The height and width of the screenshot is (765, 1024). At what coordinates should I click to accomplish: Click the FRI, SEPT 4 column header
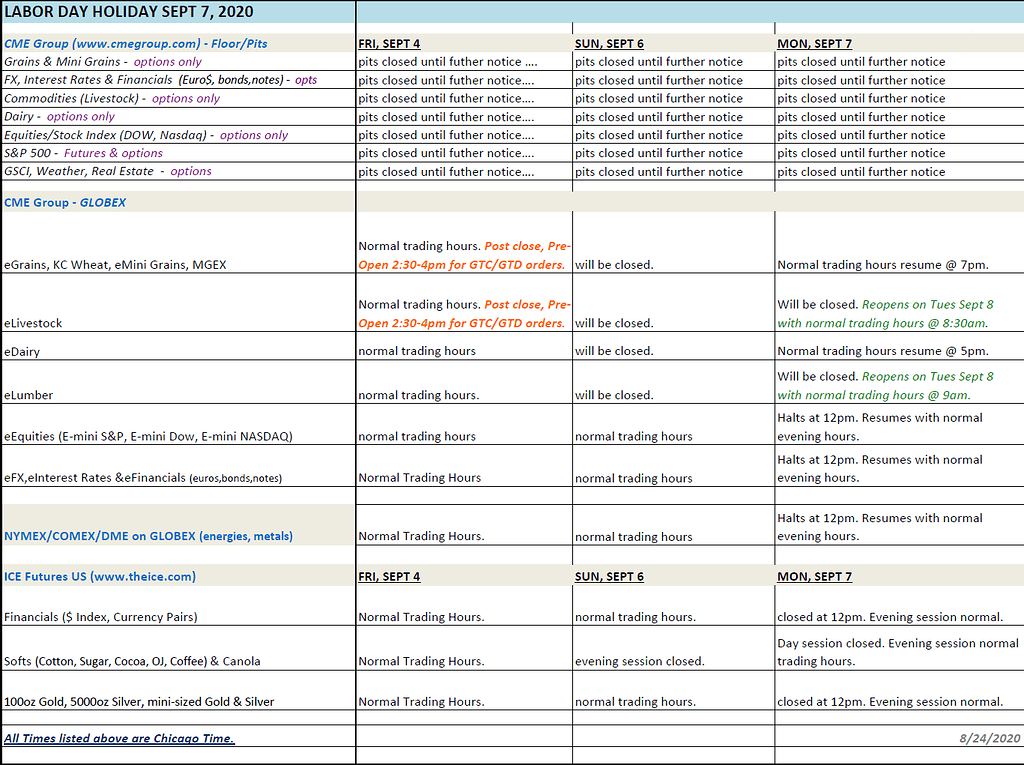click(x=389, y=43)
